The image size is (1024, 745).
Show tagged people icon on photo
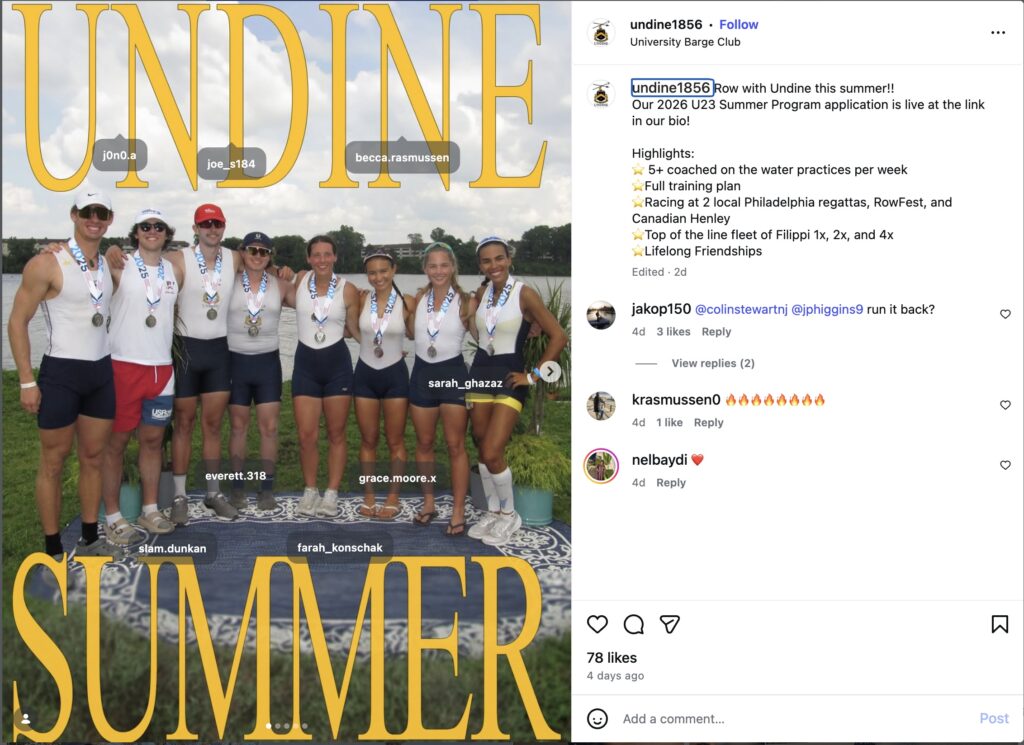[x=25, y=719]
